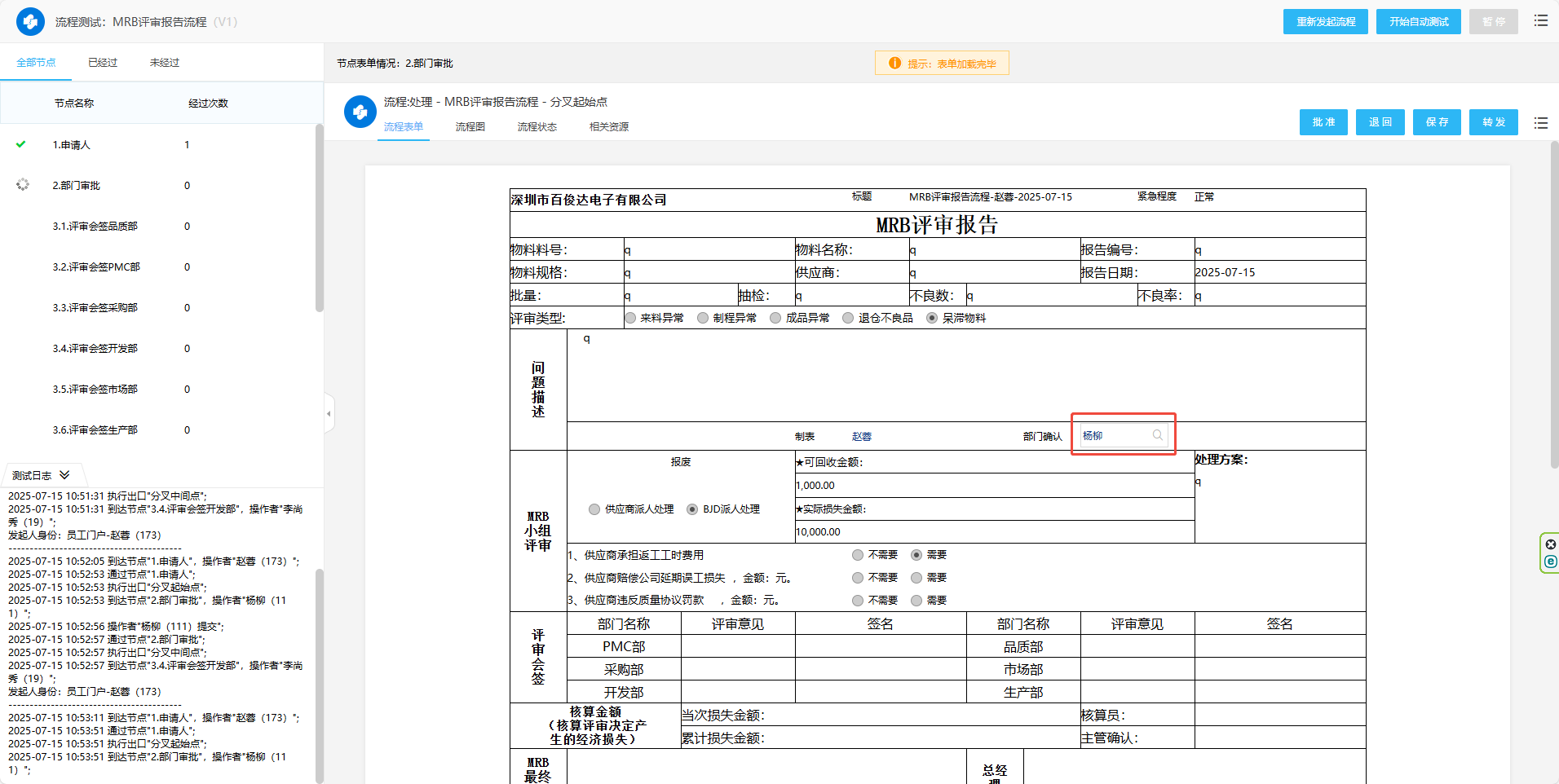
Task: Choose BJD派人处理 option
Action: [x=692, y=509]
